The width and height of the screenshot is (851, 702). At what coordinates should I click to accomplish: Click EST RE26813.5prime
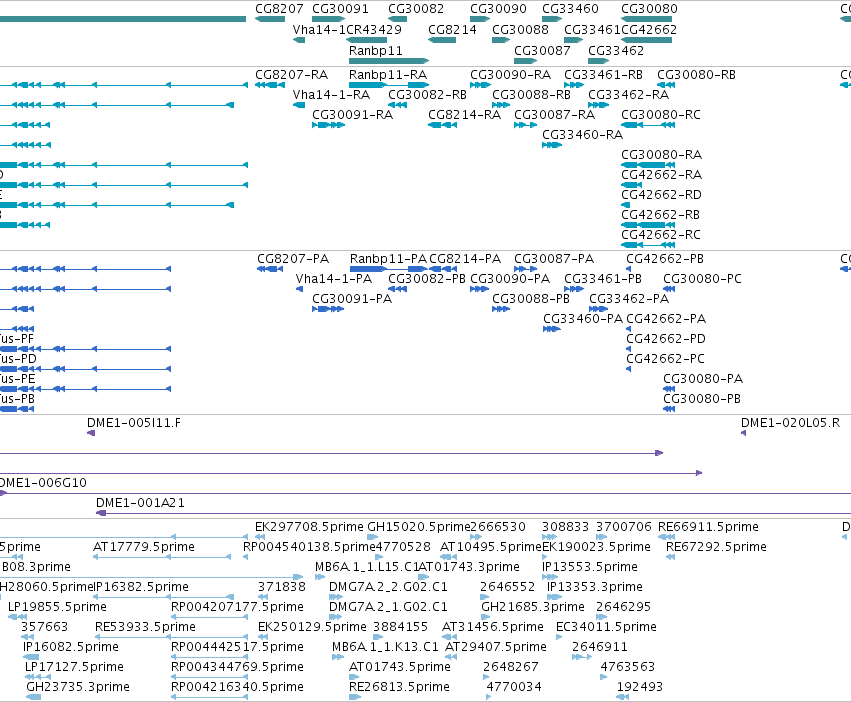coord(355,697)
